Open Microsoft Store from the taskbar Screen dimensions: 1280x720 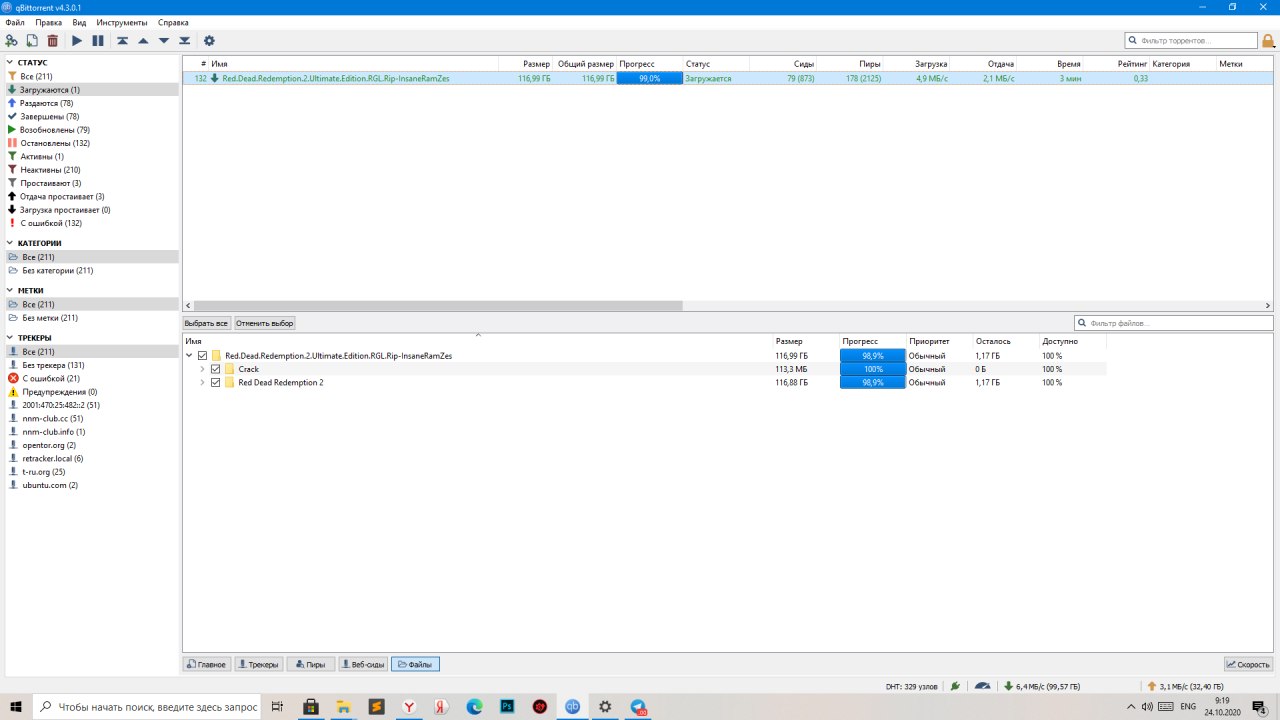click(x=311, y=706)
